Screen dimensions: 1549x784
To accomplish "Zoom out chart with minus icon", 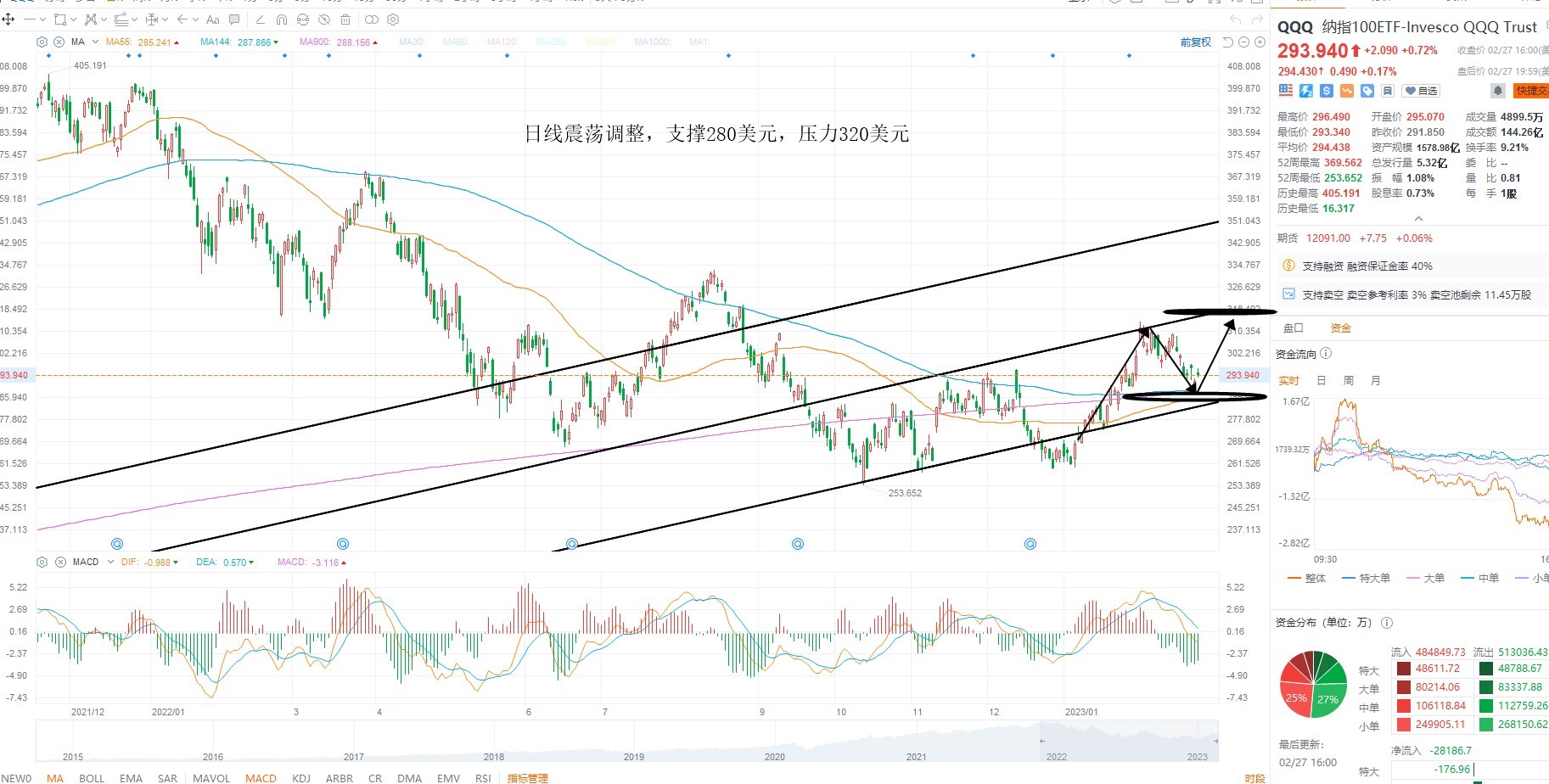I will 1244,42.
